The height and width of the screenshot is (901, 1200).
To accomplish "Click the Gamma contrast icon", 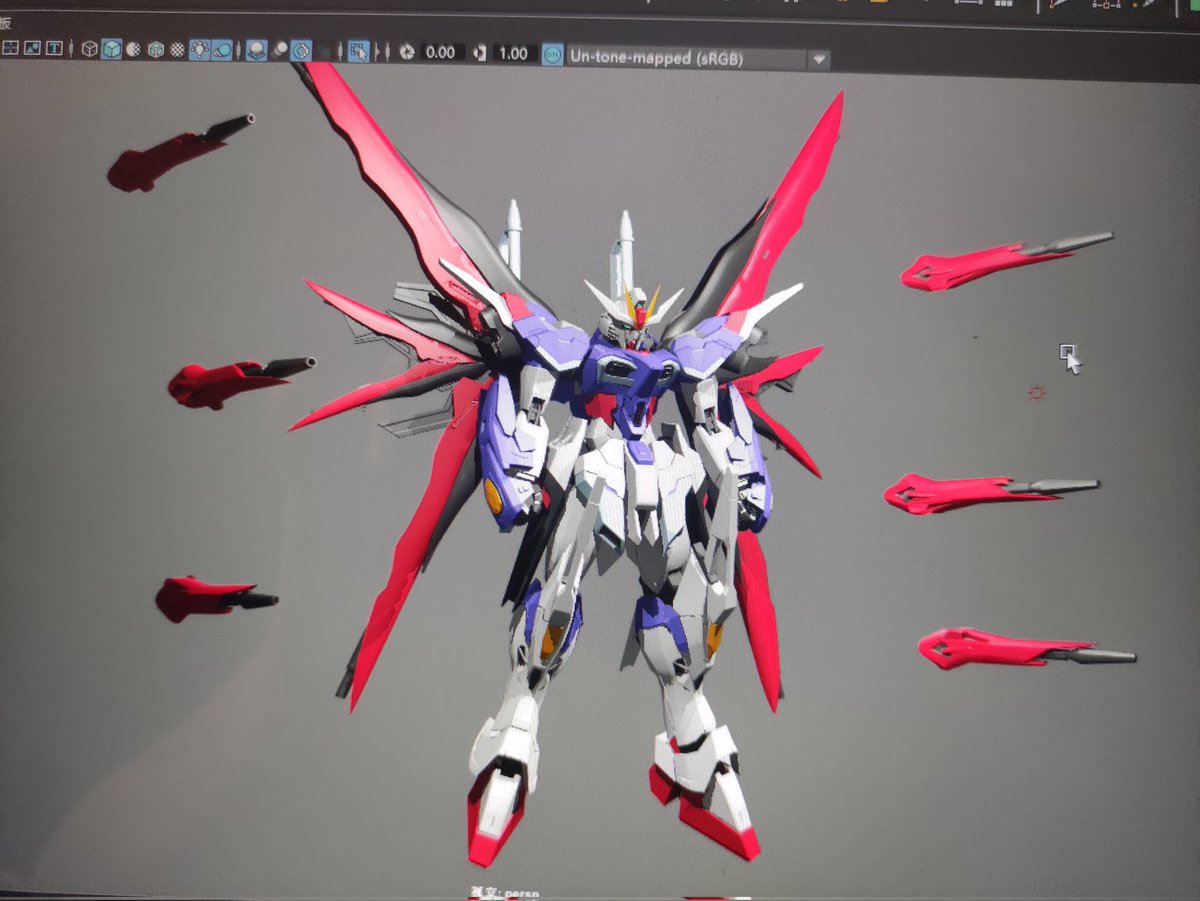I will 479,53.
